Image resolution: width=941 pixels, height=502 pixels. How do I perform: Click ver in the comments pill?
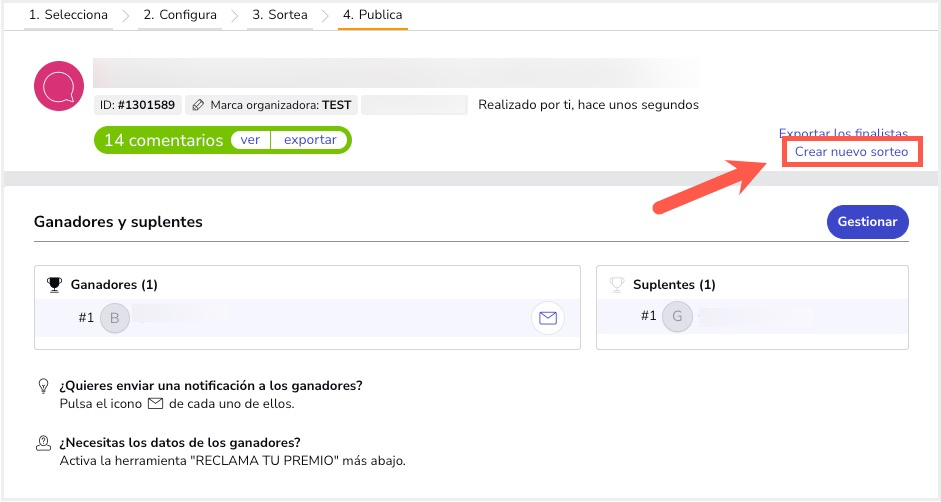[x=250, y=140]
